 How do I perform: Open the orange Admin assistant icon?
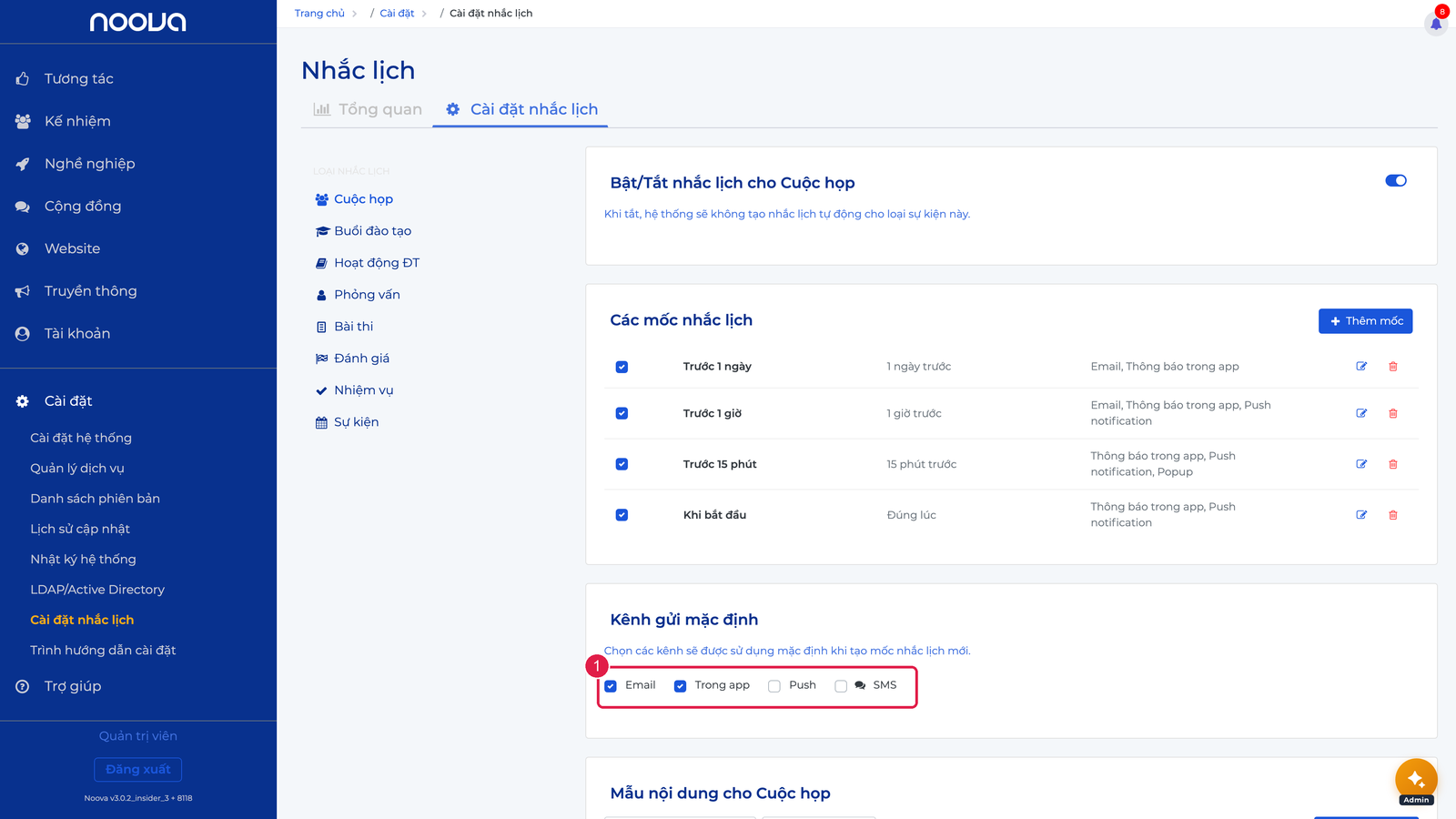1416,780
